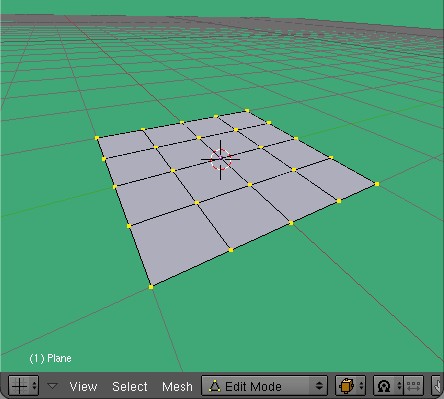Open the 3D View window type selector

click(x=23, y=386)
